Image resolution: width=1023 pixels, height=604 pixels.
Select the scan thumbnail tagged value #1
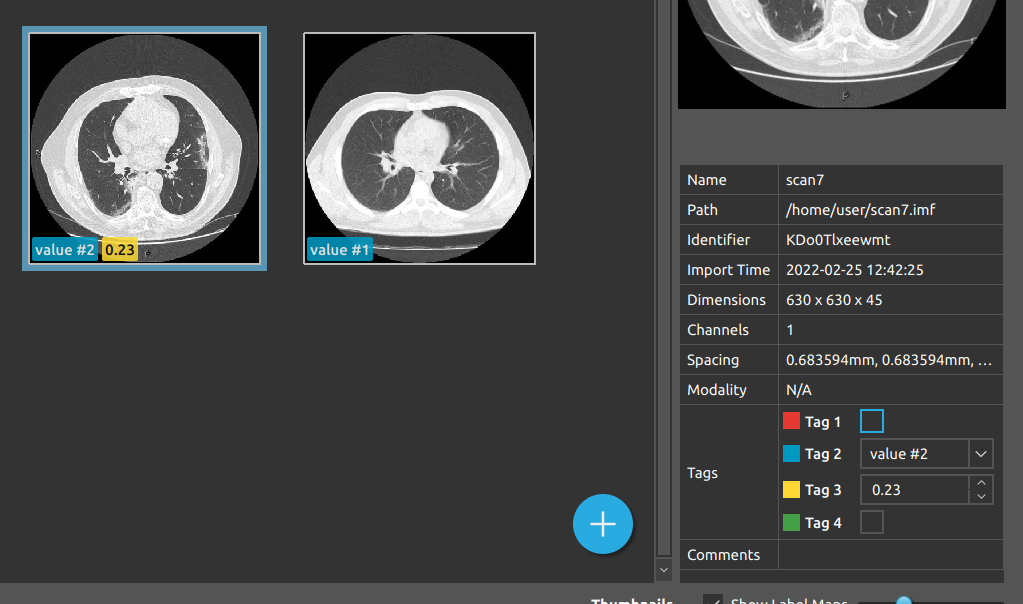pos(420,148)
